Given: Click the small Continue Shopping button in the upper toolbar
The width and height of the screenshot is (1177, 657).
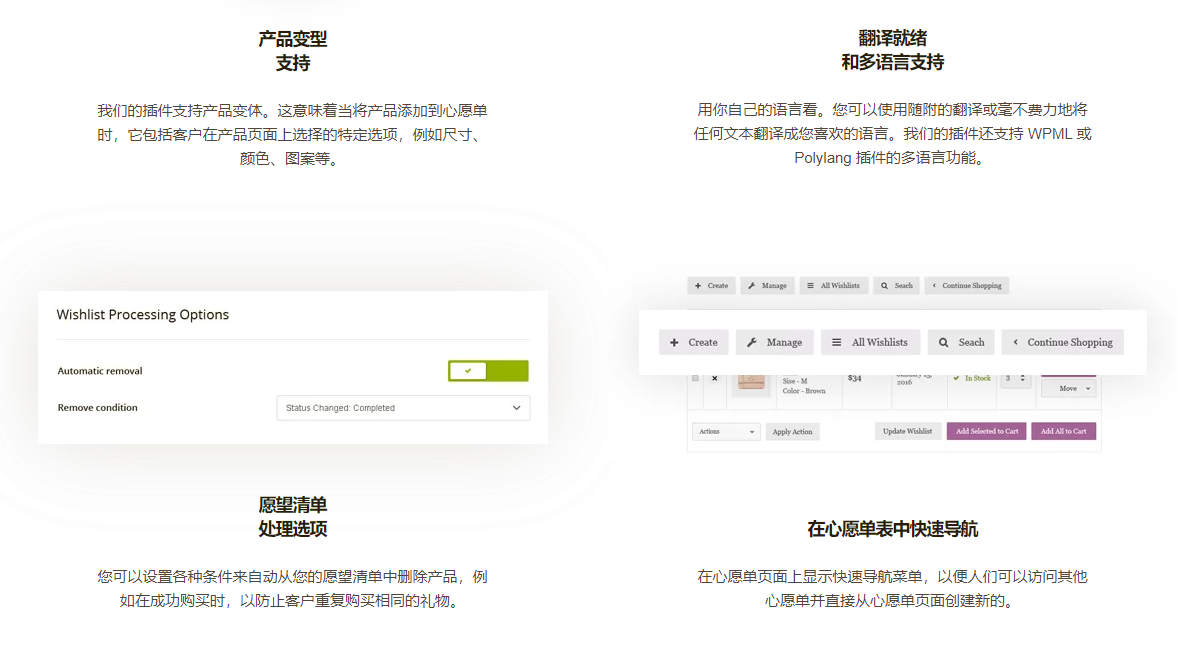Looking at the screenshot, I should point(967,285).
